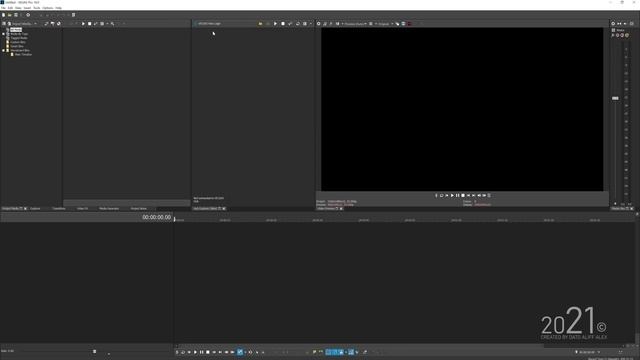Select the All Media tree item
The image size is (640, 360).
[16, 30]
